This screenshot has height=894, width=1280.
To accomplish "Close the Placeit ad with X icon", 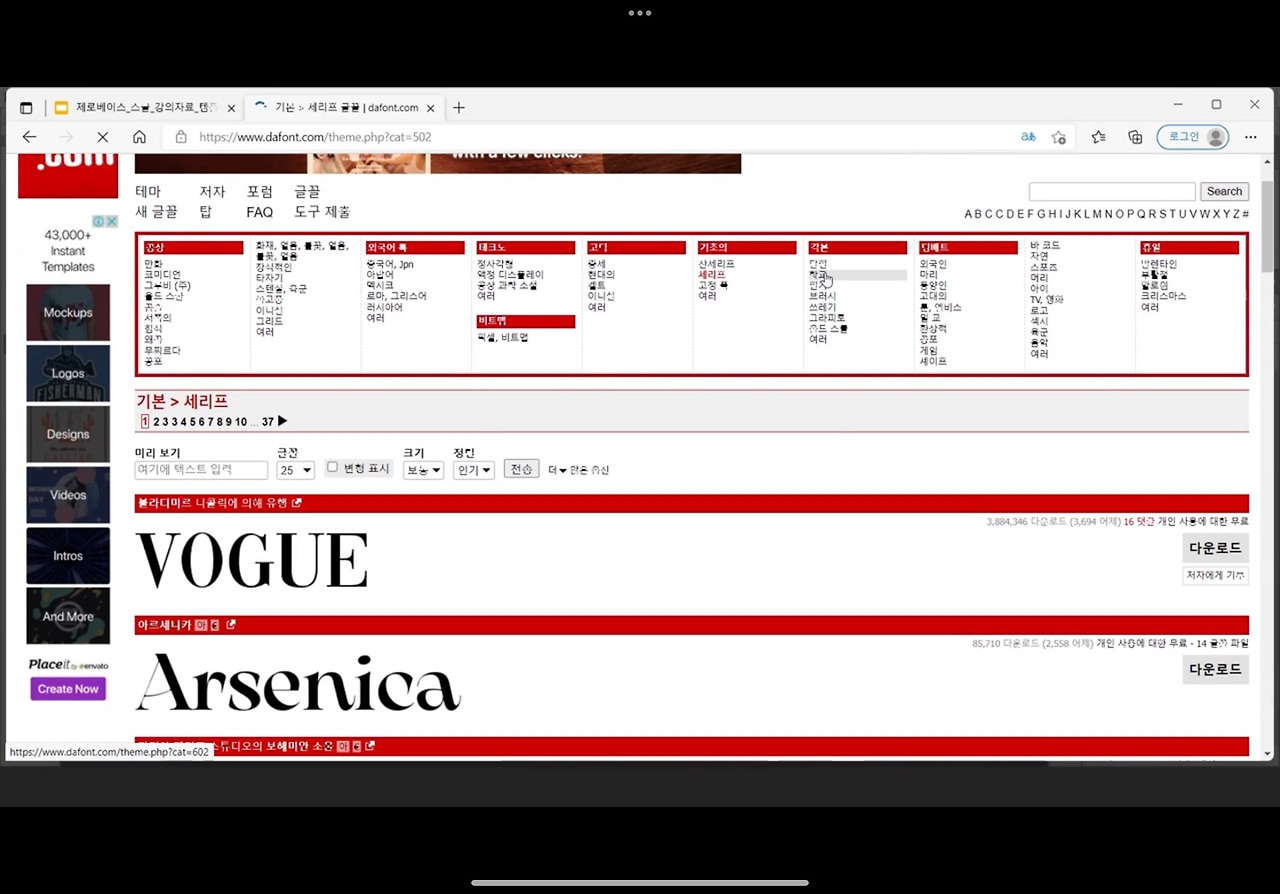I will tap(112, 221).
